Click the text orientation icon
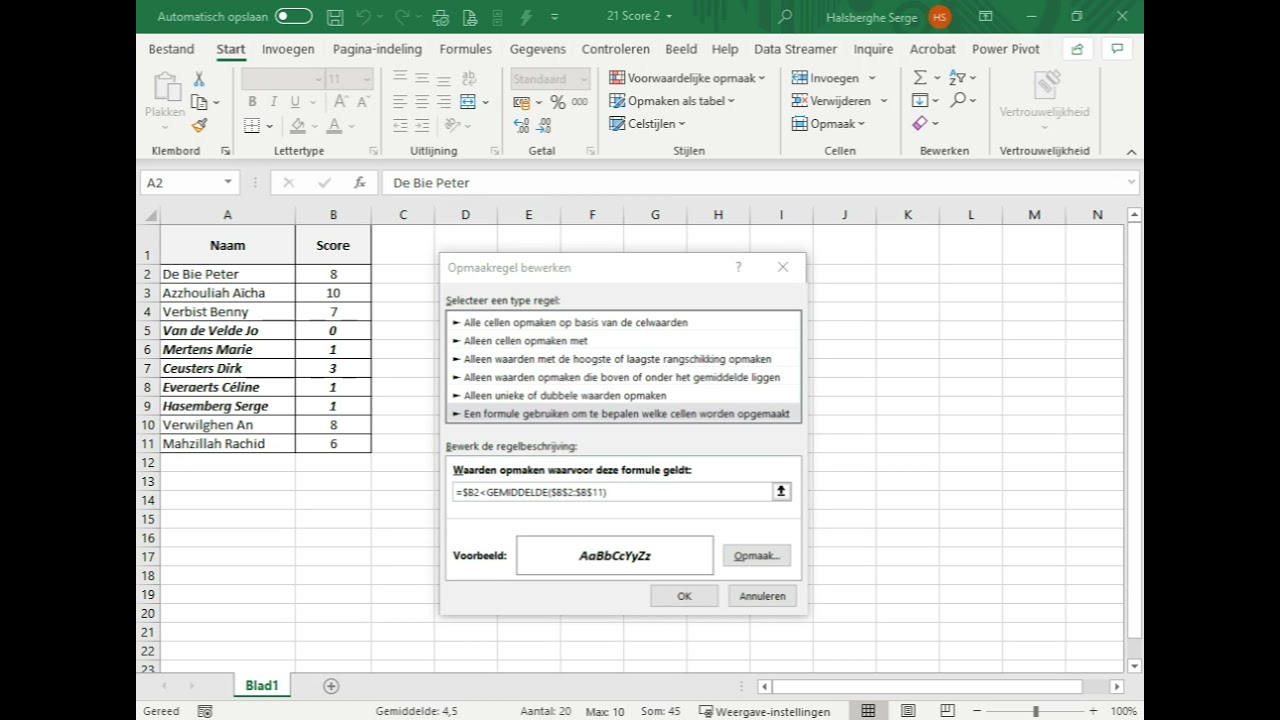The width and height of the screenshot is (1280, 720). point(453,126)
